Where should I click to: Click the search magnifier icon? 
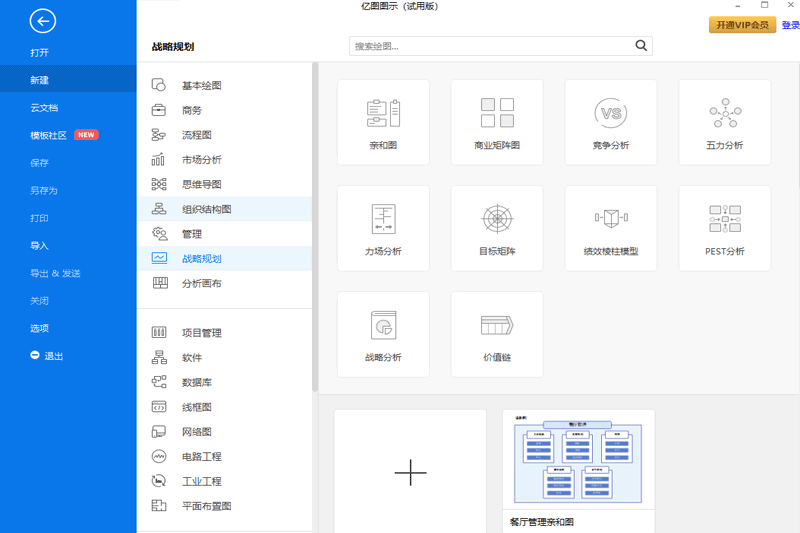641,46
